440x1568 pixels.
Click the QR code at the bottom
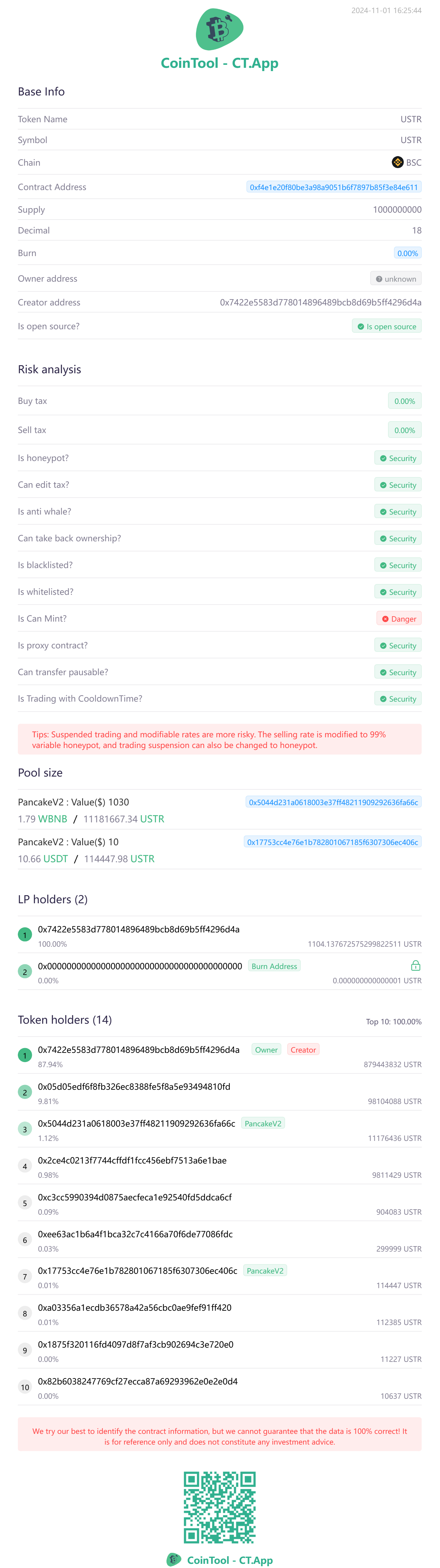coord(220,1507)
